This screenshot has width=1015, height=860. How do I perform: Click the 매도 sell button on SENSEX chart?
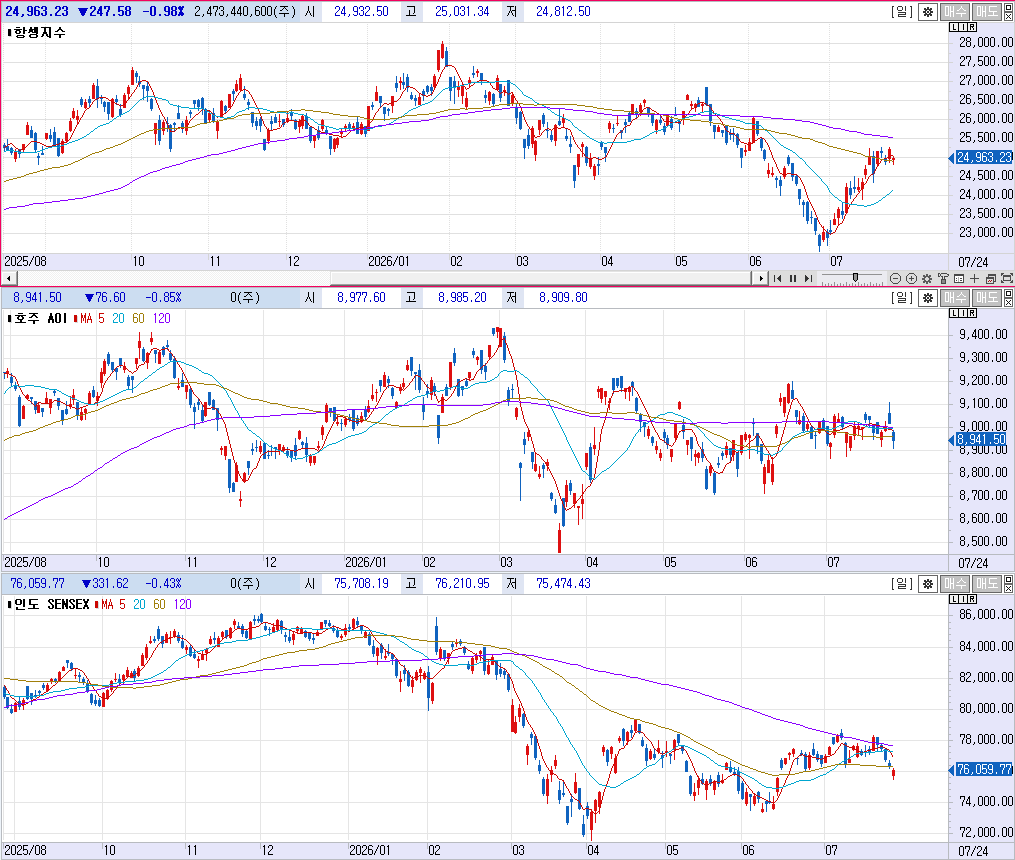click(987, 584)
